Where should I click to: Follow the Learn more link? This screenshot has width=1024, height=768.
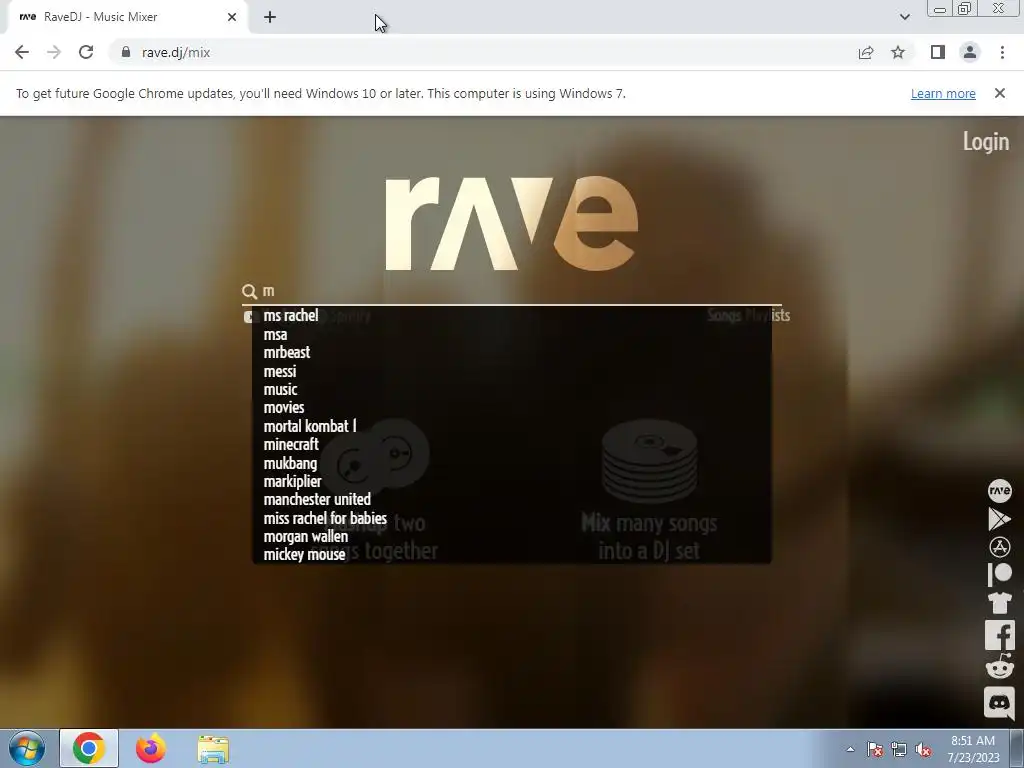943,93
